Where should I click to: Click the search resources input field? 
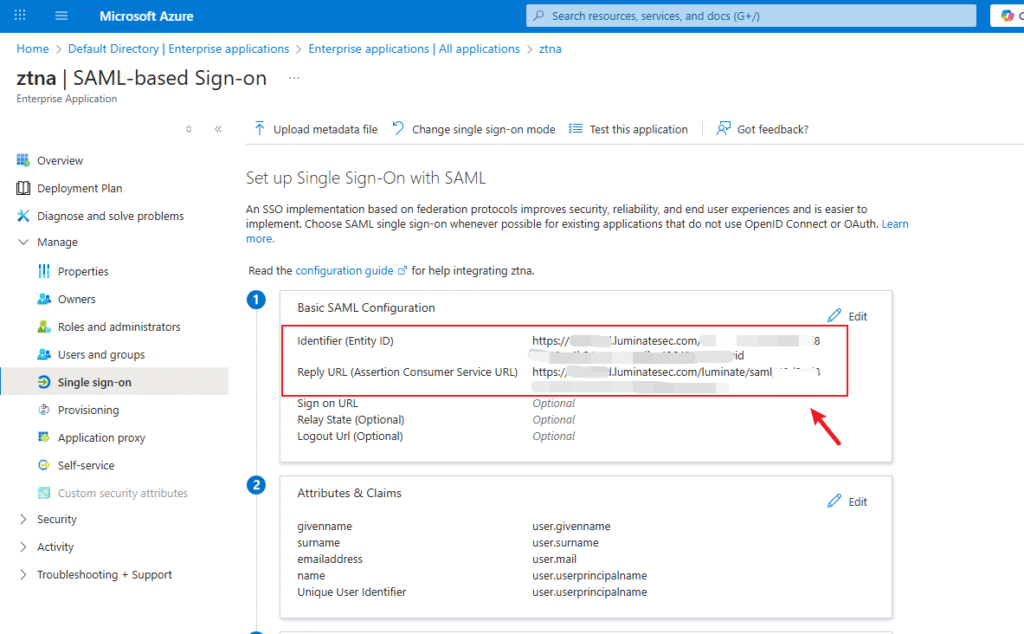tap(750, 16)
